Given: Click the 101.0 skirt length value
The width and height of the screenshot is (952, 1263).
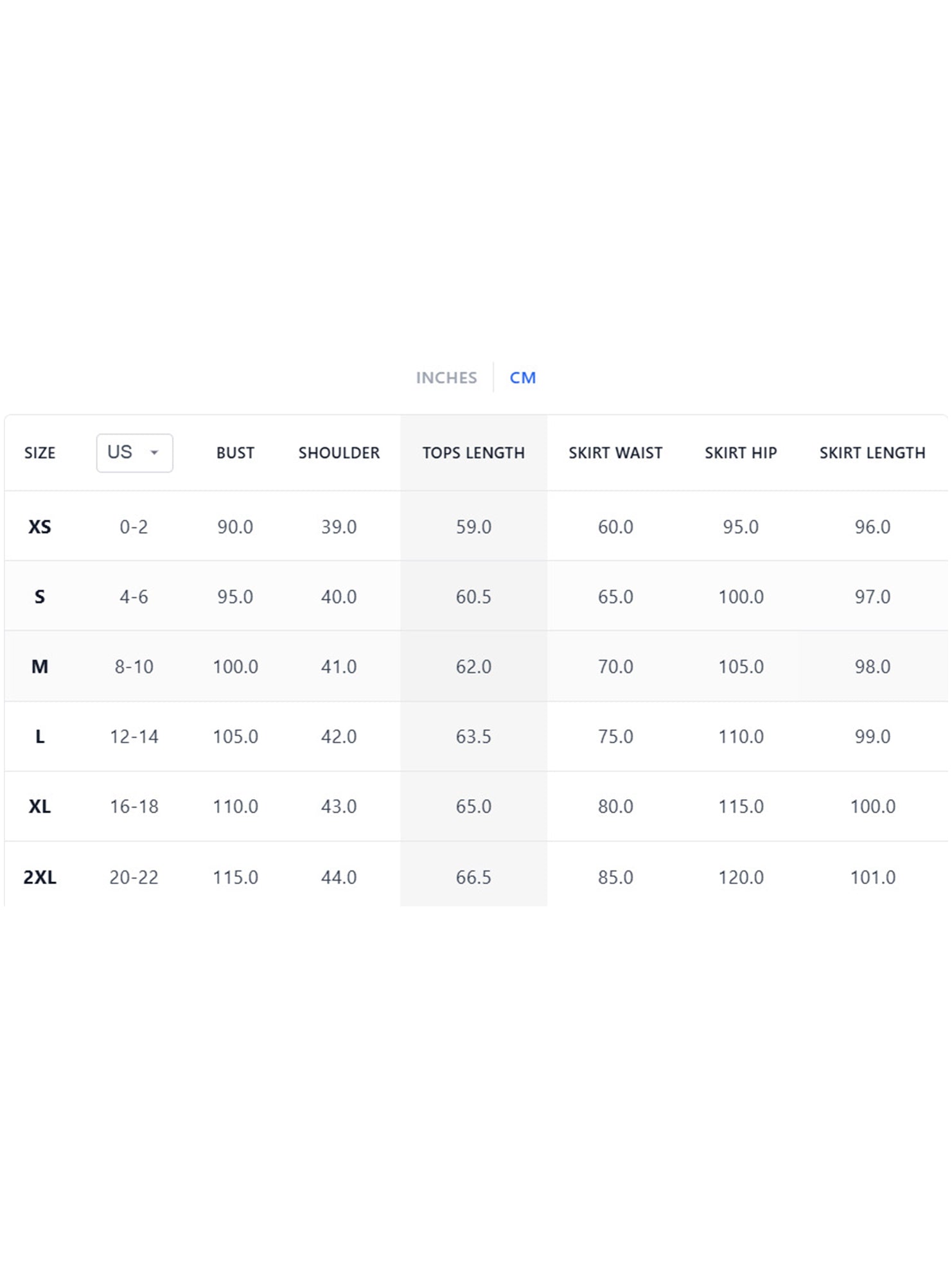Looking at the screenshot, I should click(872, 877).
